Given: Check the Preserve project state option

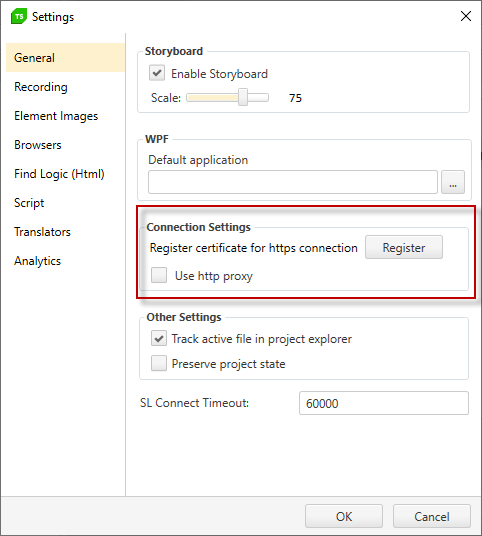Looking at the screenshot, I should pyautogui.click(x=159, y=363).
